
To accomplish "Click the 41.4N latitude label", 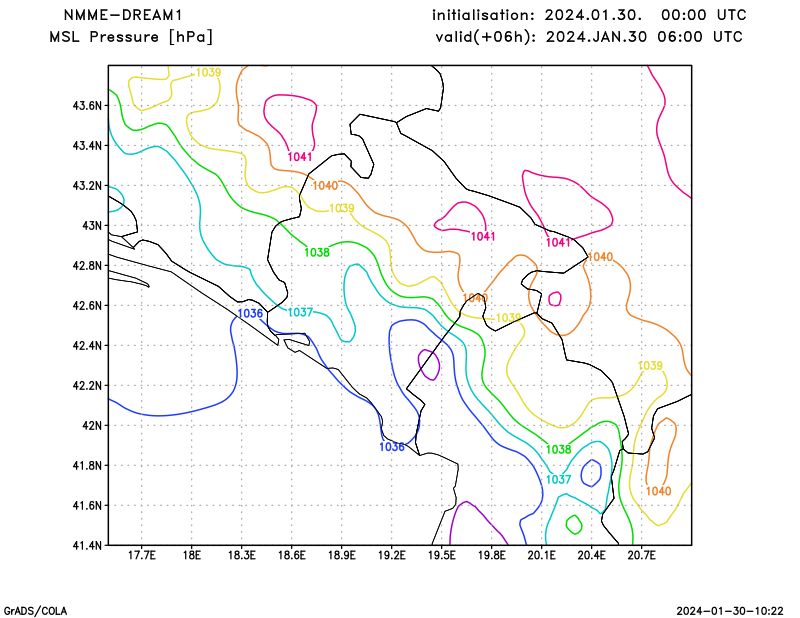I will coord(87,546).
